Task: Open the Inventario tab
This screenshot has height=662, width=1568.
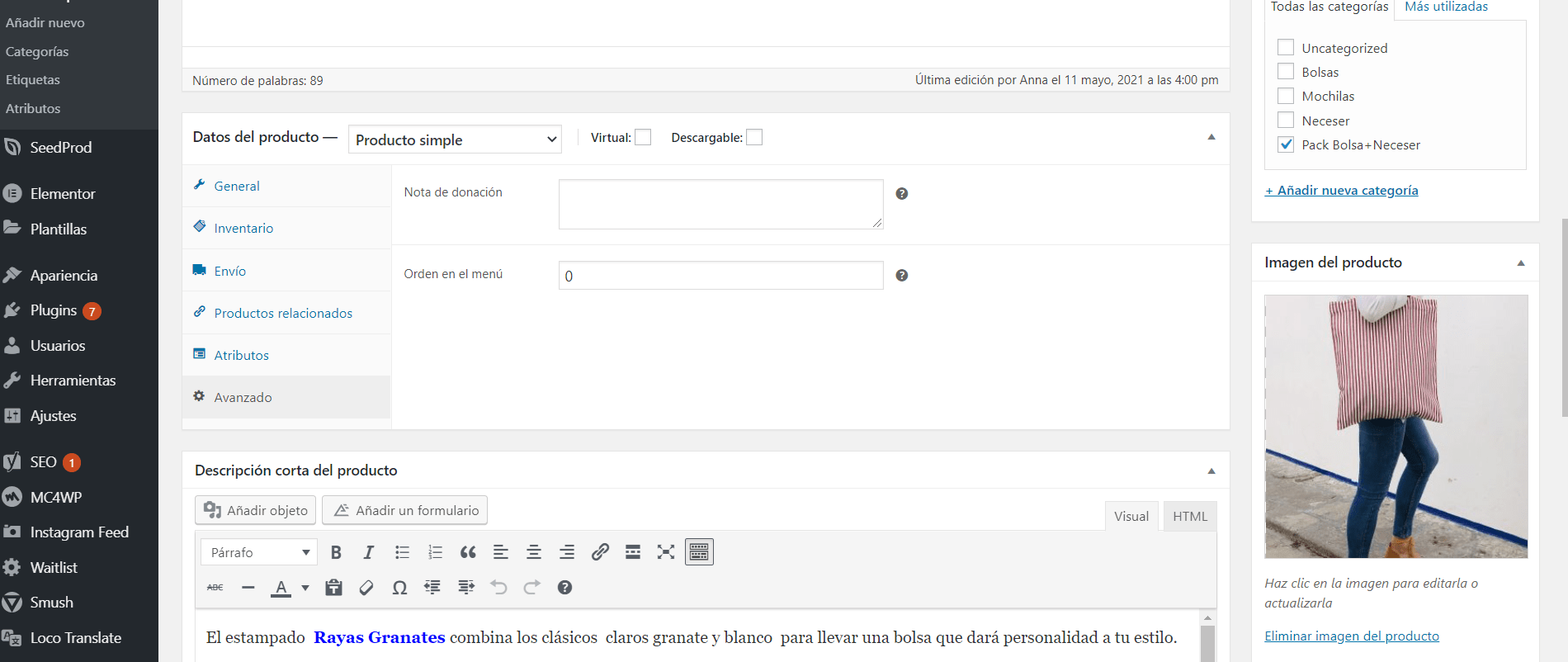Action: click(x=286, y=229)
